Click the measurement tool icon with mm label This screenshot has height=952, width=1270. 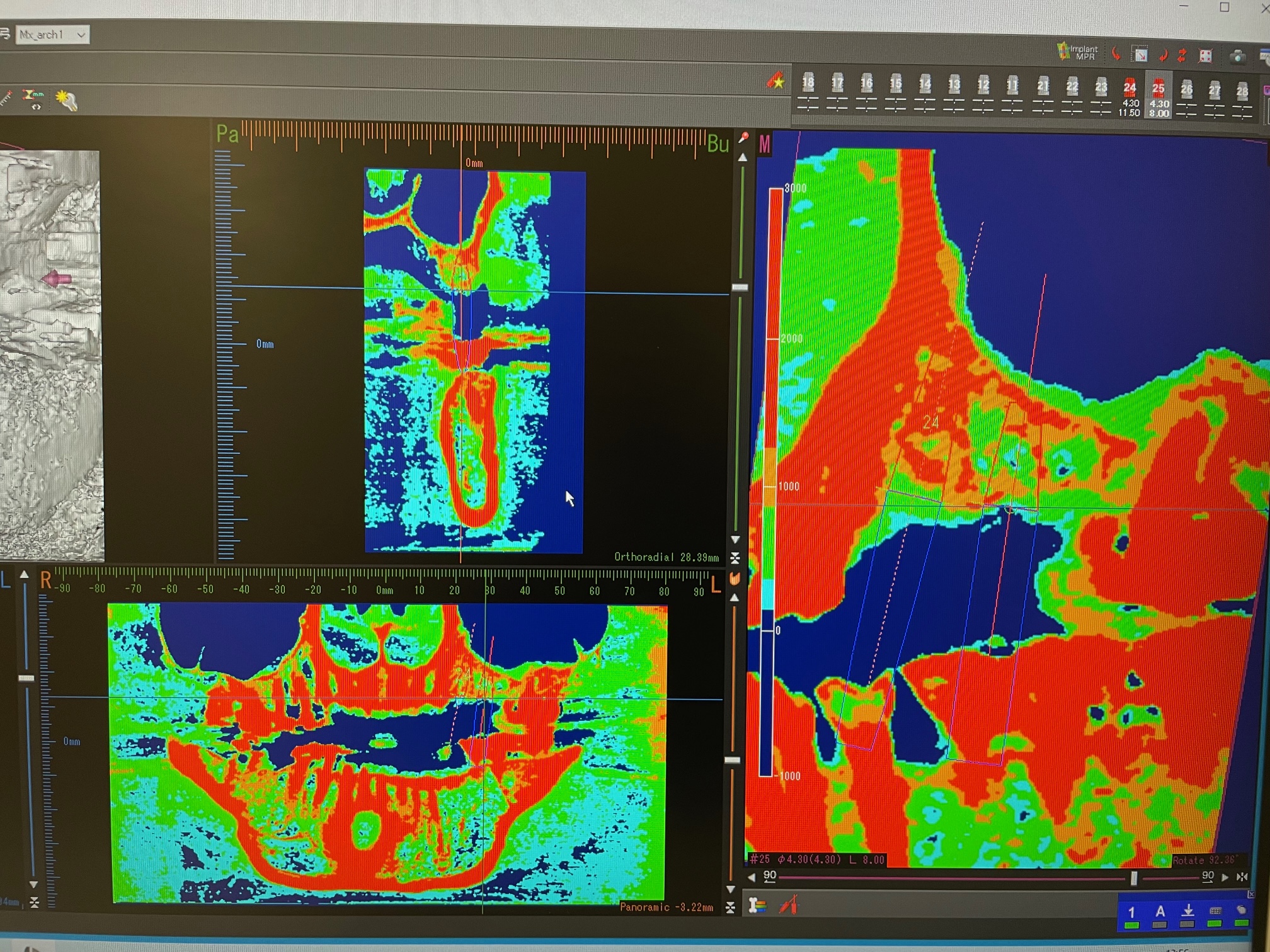point(32,99)
